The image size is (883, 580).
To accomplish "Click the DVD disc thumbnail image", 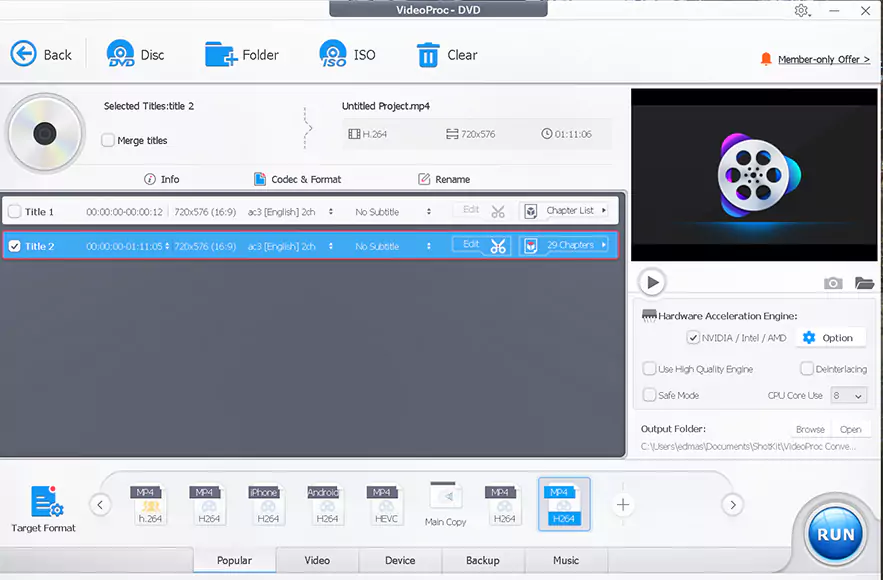I will (x=45, y=133).
